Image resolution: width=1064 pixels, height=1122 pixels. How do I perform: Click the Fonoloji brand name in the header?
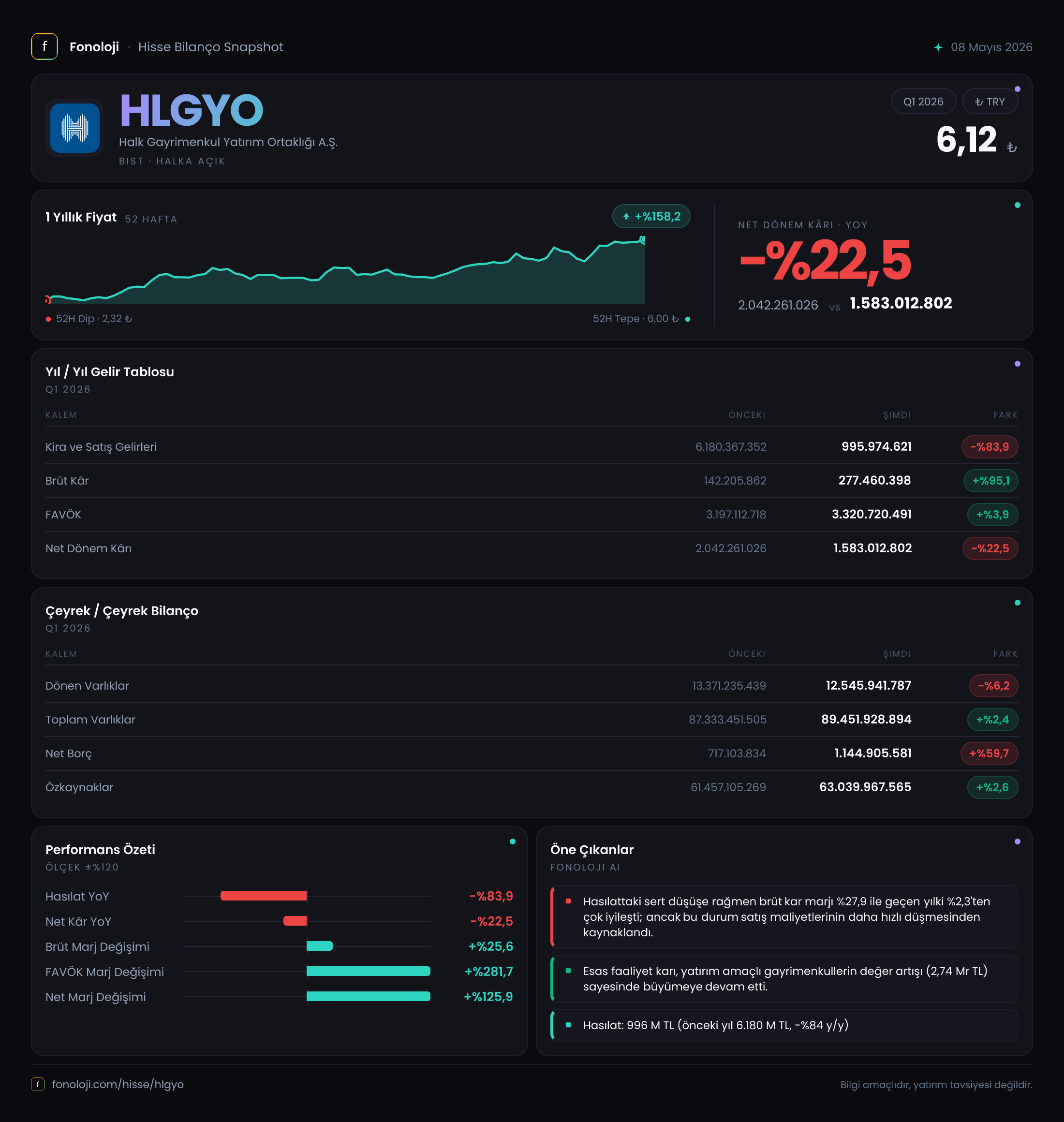94,46
